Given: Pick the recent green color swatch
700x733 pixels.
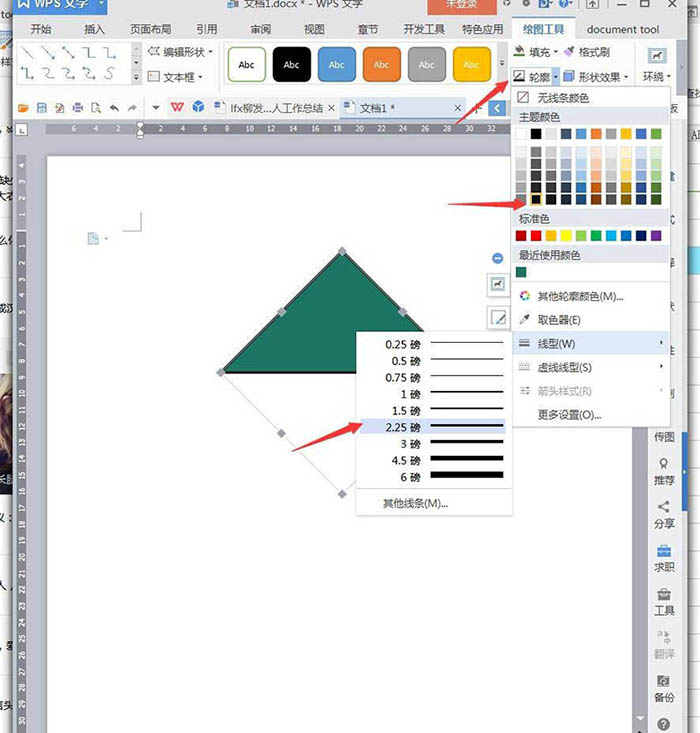Looking at the screenshot, I should (521, 272).
